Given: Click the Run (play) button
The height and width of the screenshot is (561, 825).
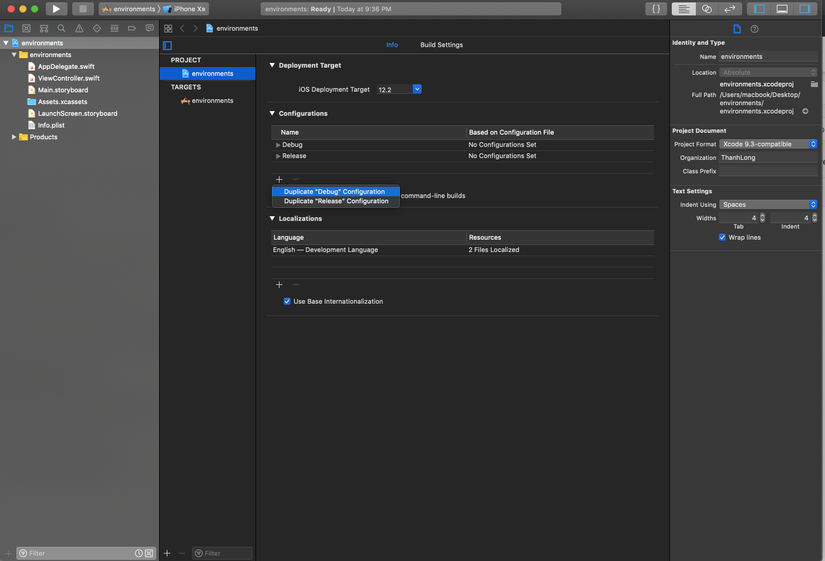Looking at the screenshot, I should pos(56,9).
